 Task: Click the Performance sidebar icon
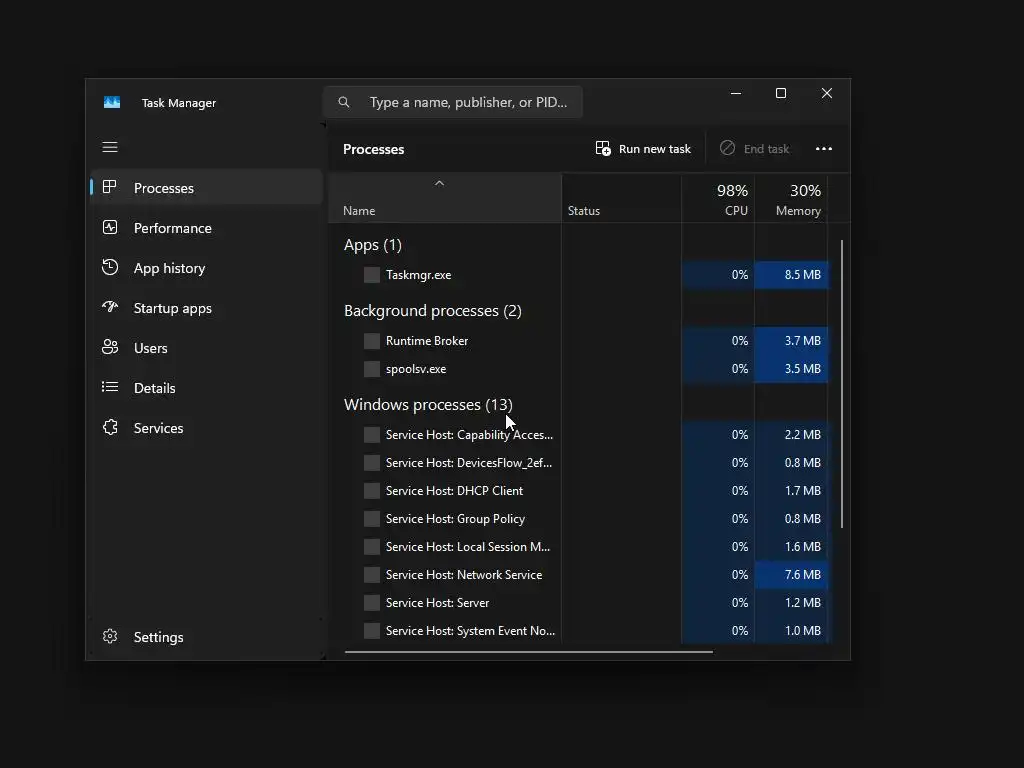110,227
